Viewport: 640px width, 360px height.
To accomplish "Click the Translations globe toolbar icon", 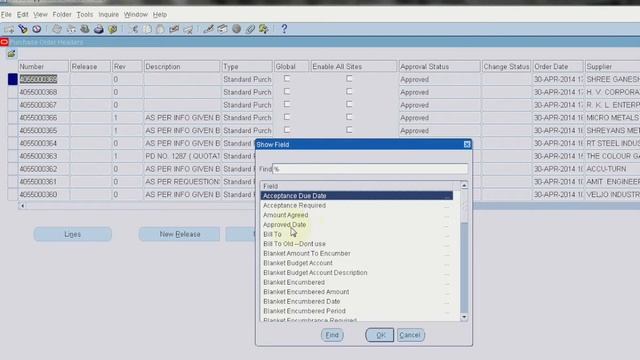I will click(236, 29).
